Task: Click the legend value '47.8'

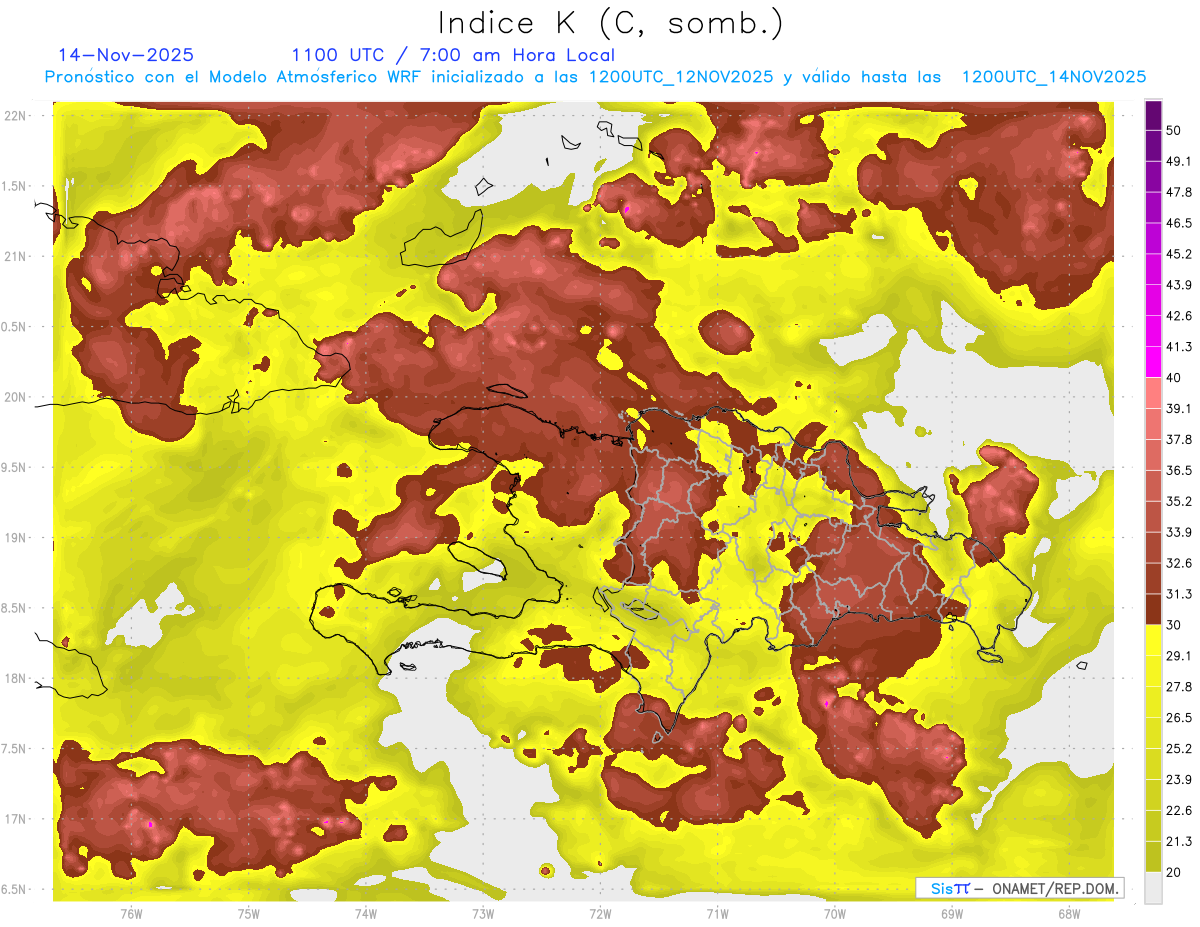Action: point(1178,192)
